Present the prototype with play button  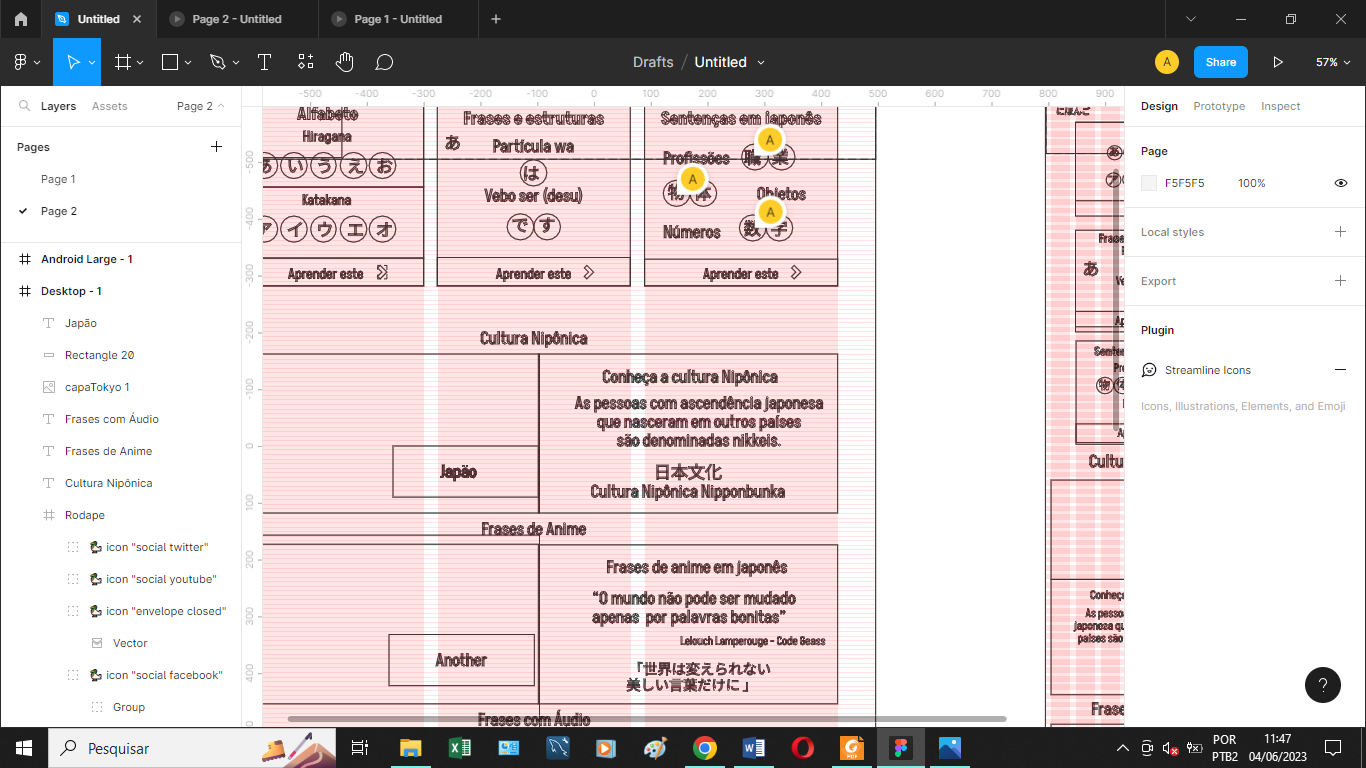click(x=1278, y=62)
